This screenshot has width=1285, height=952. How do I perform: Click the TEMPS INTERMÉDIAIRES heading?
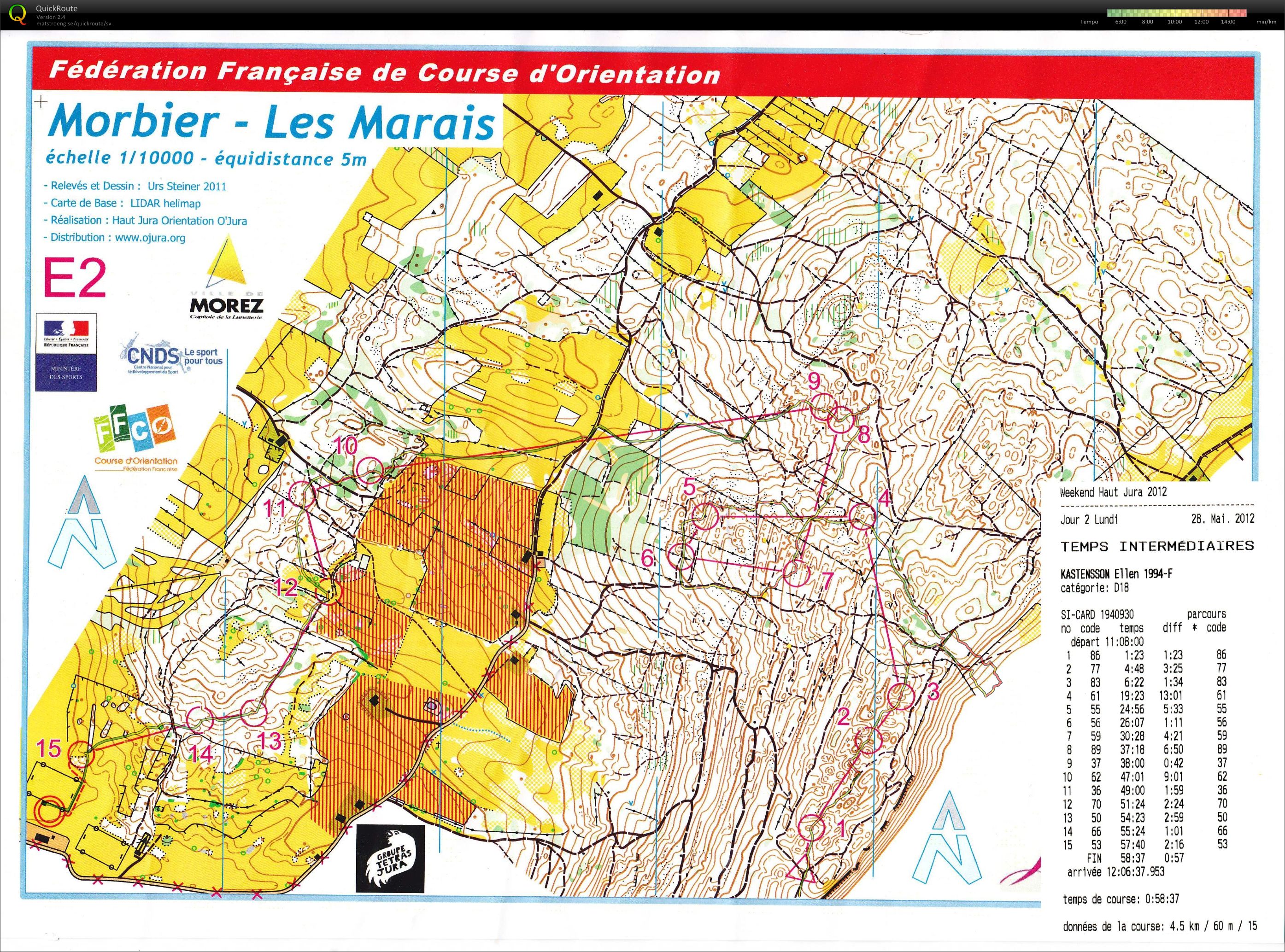[1157, 546]
